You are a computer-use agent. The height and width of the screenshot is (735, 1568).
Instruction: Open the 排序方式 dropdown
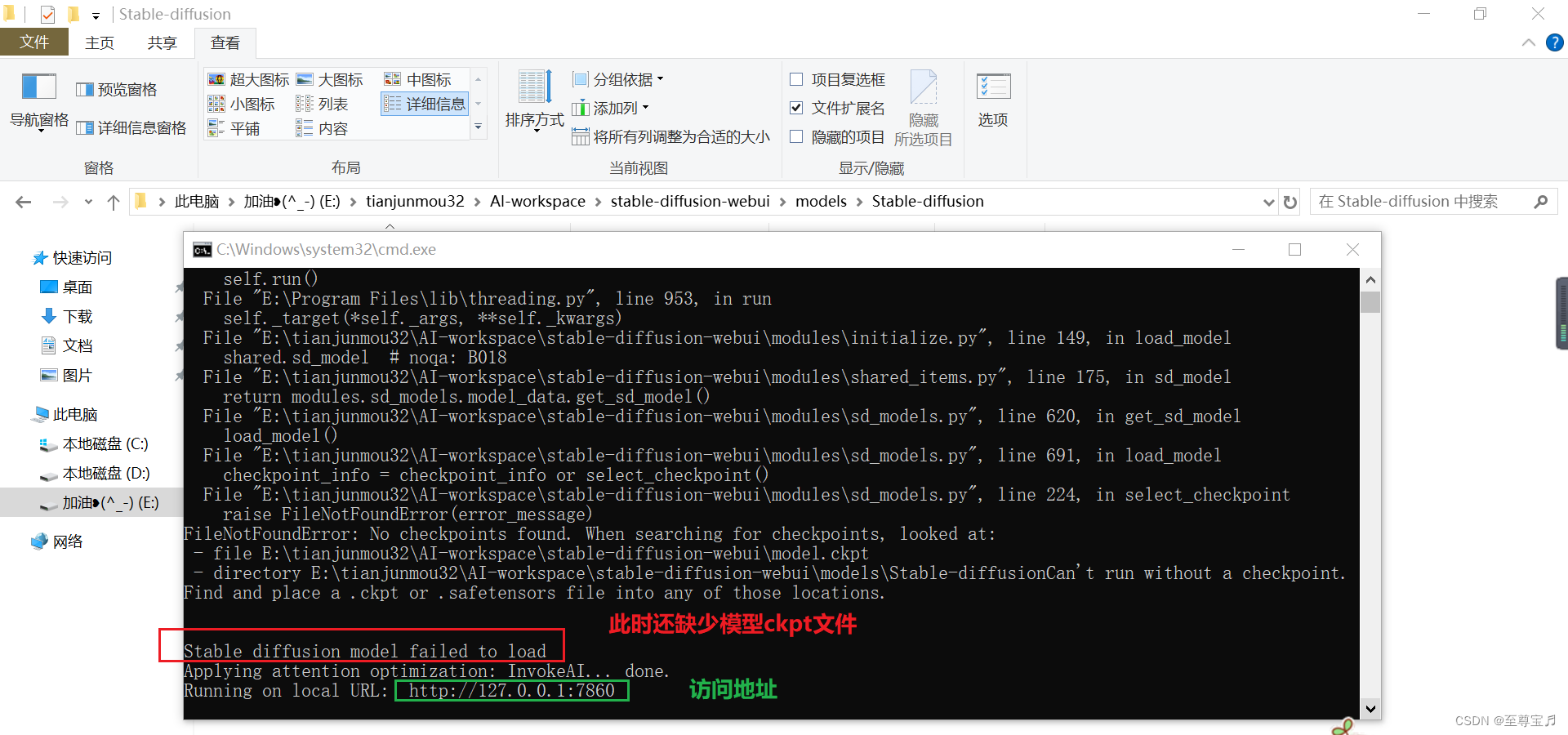pos(535,101)
